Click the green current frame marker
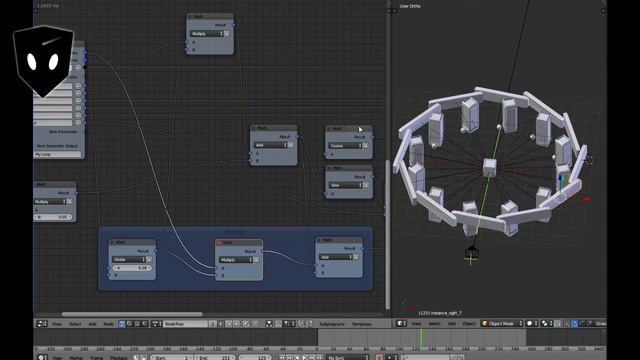The height and width of the screenshot is (360, 640). (x=421, y=338)
